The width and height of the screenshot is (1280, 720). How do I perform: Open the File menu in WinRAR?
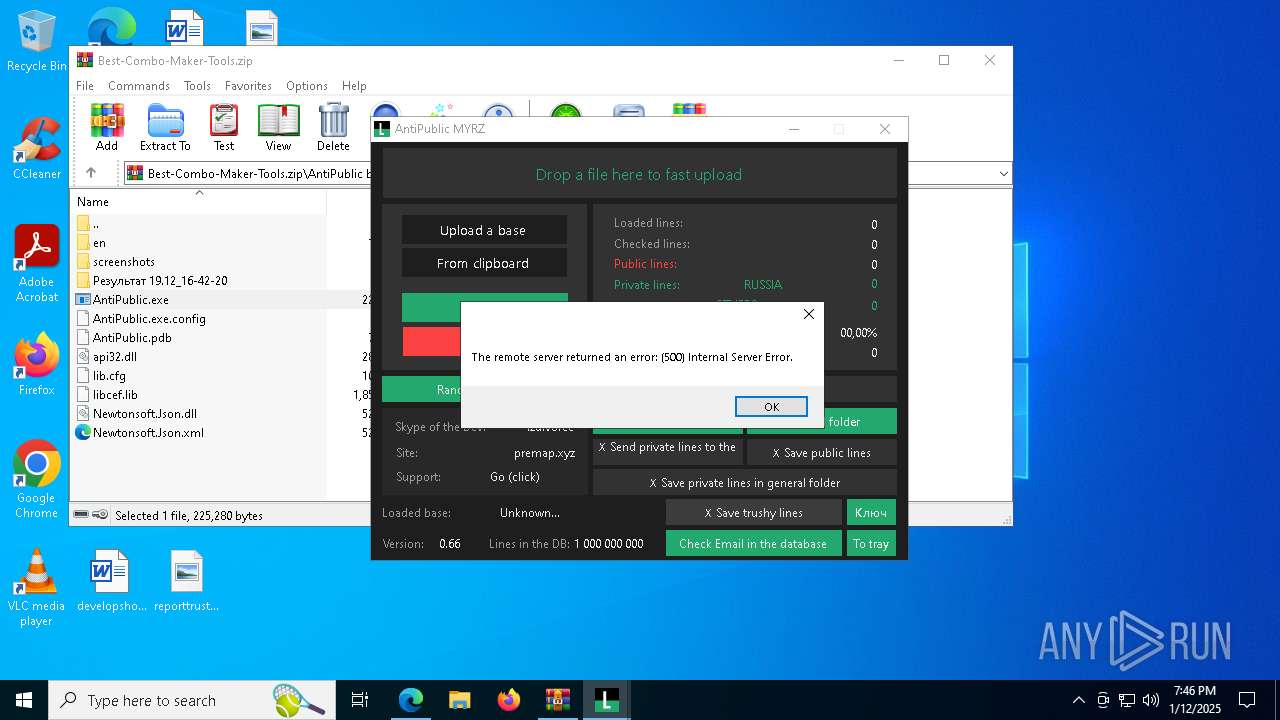[x=85, y=86]
